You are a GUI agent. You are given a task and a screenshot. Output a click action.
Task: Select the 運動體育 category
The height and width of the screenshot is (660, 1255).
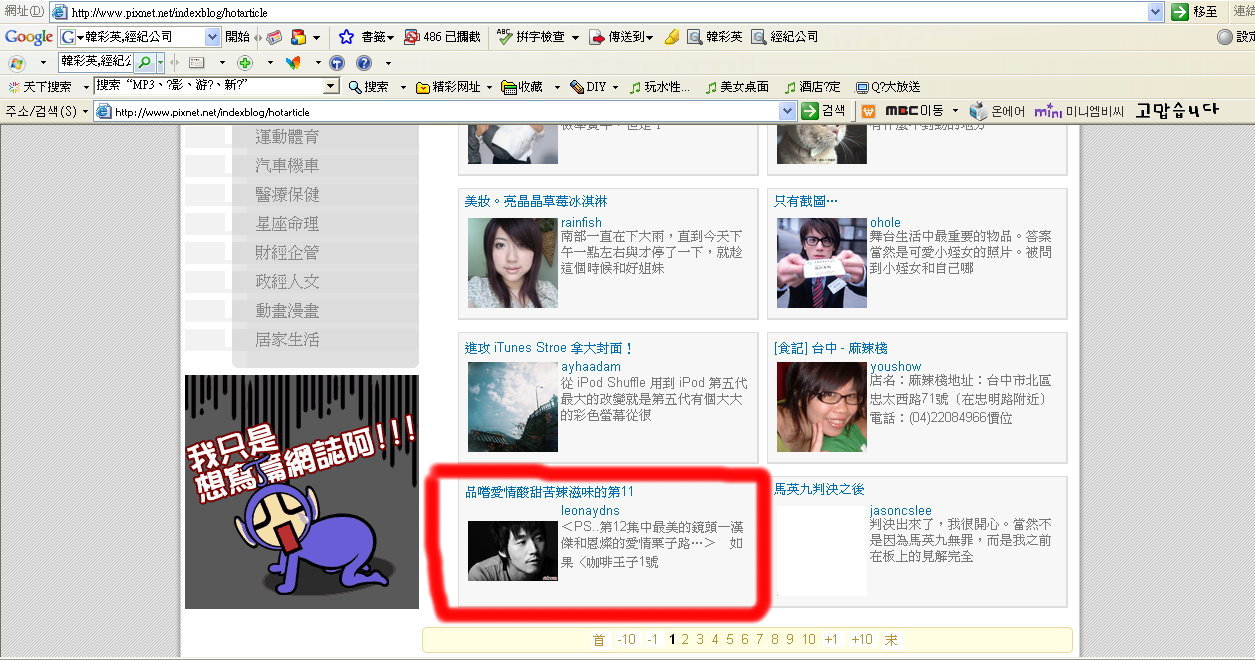click(287, 137)
